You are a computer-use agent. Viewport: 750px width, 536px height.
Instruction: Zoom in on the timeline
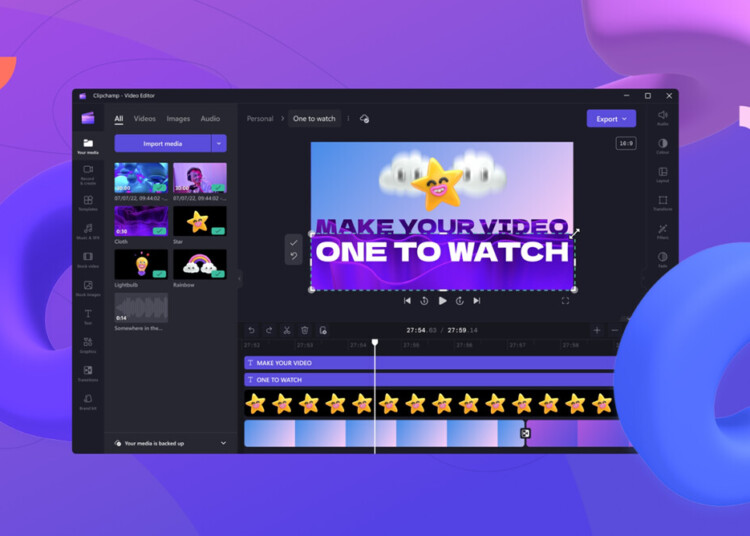pyautogui.click(x=597, y=330)
